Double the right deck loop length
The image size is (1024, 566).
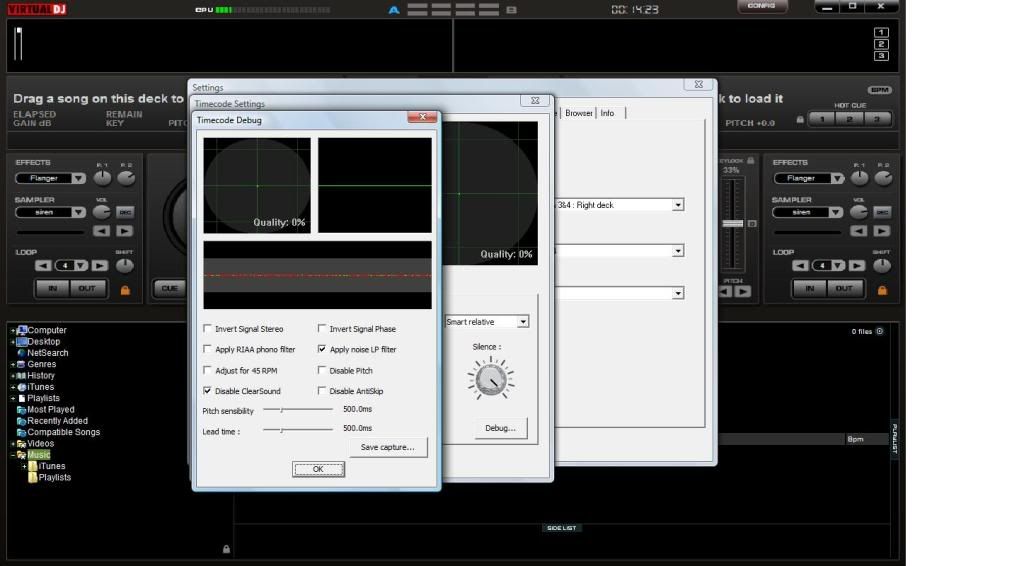pyautogui.click(x=857, y=266)
